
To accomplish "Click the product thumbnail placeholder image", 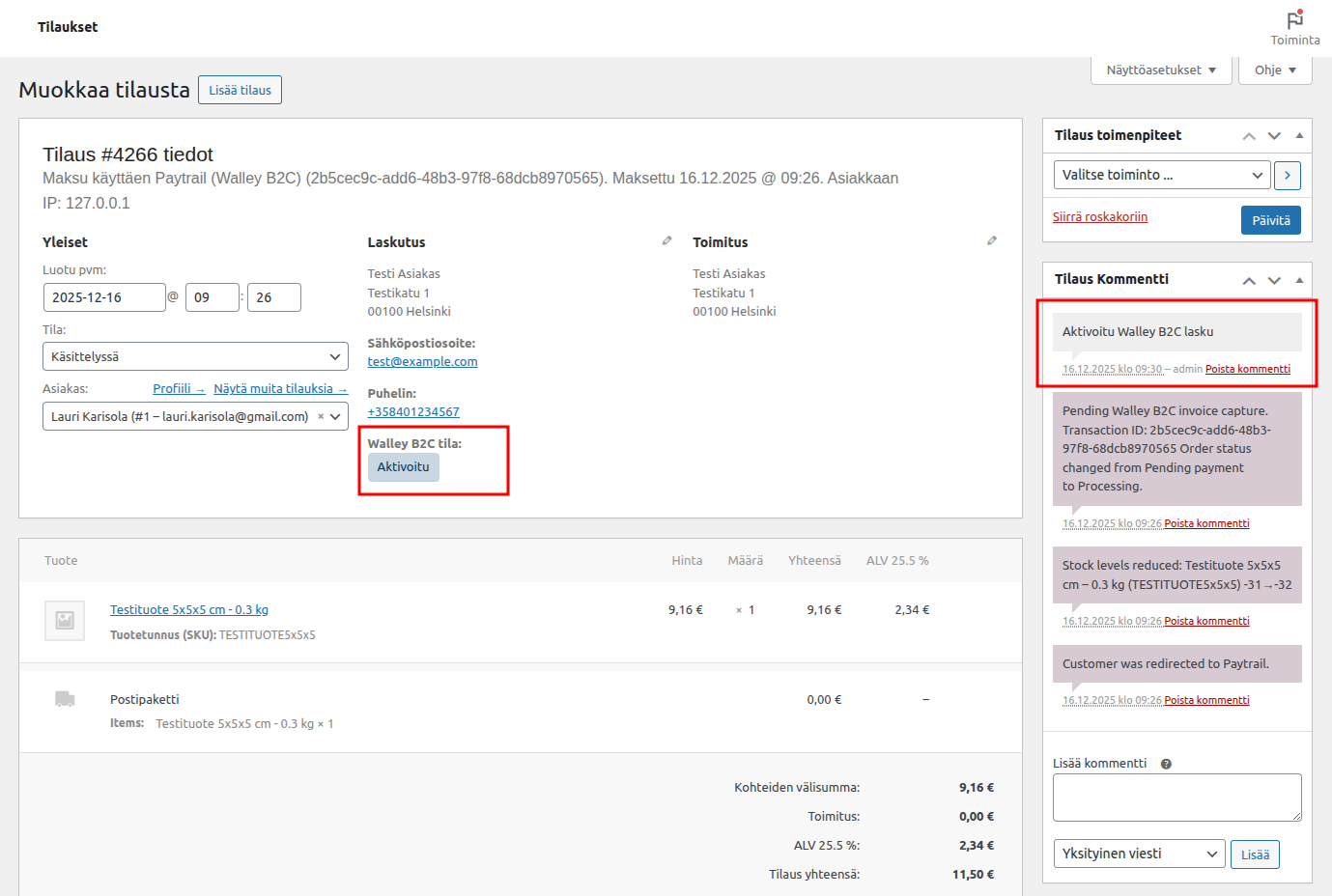I will [65, 621].
